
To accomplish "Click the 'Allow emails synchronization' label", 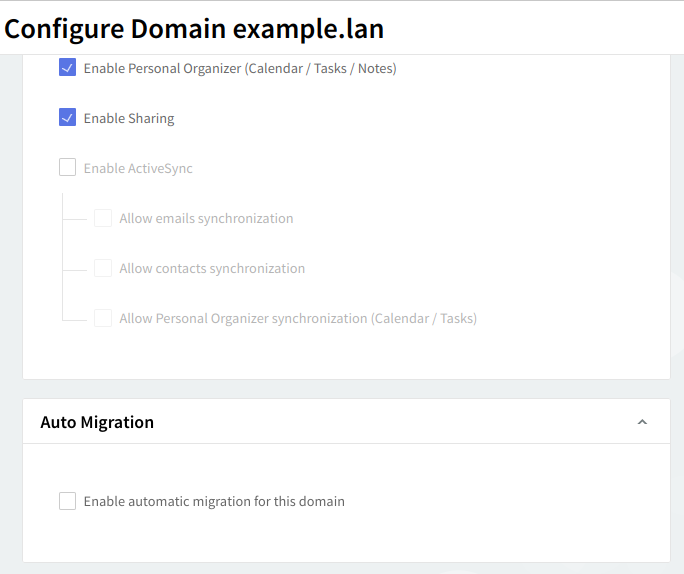I will click(206, 219).
